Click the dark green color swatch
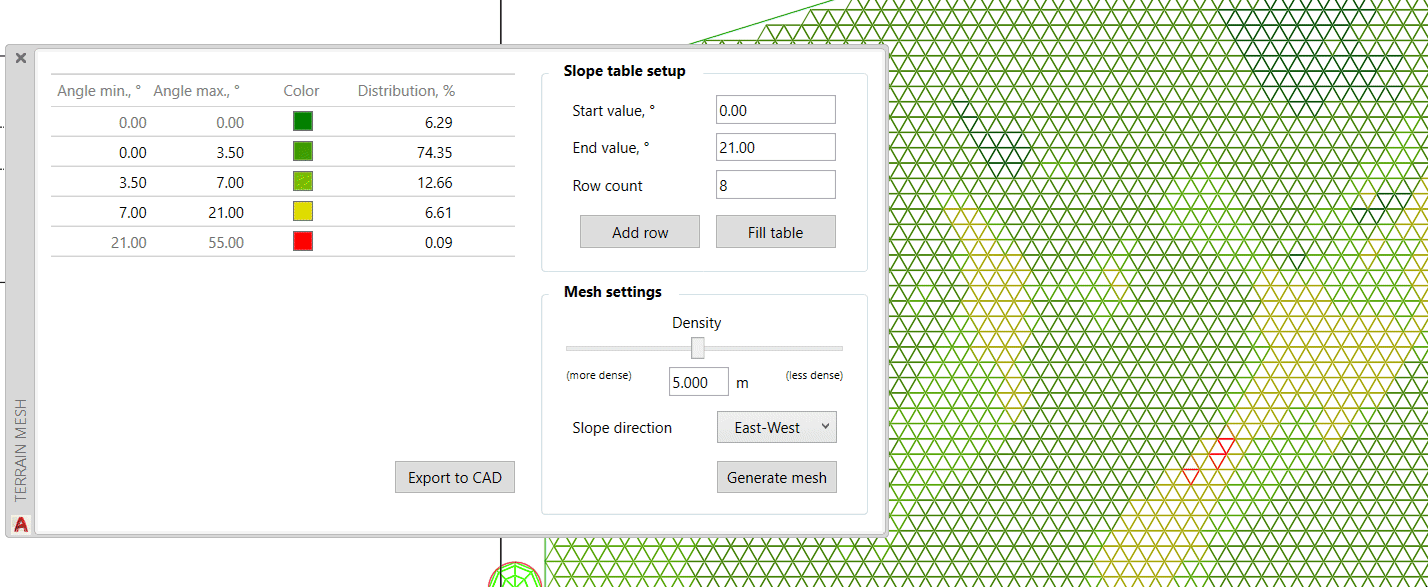 pyautogui.click(x=302, y=121)
